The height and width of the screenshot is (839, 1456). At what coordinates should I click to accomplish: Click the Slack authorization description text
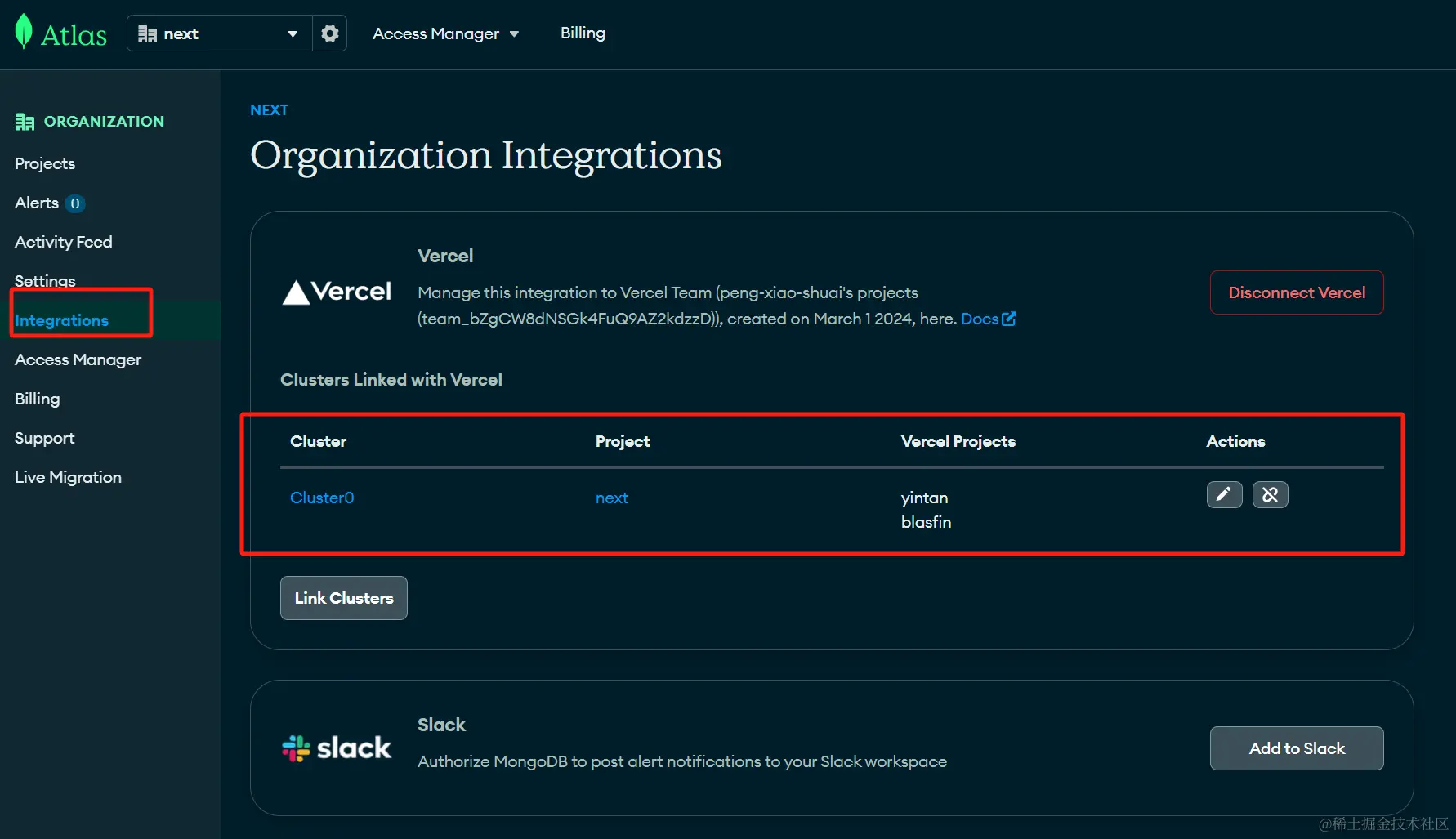click(x=682, y=761)
